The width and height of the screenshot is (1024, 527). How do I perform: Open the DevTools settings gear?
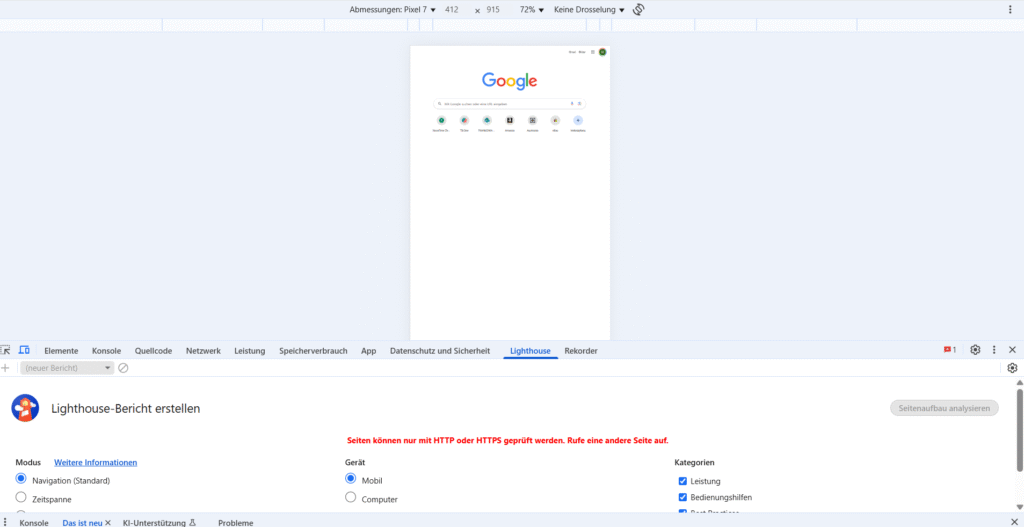tap(975, 350)
